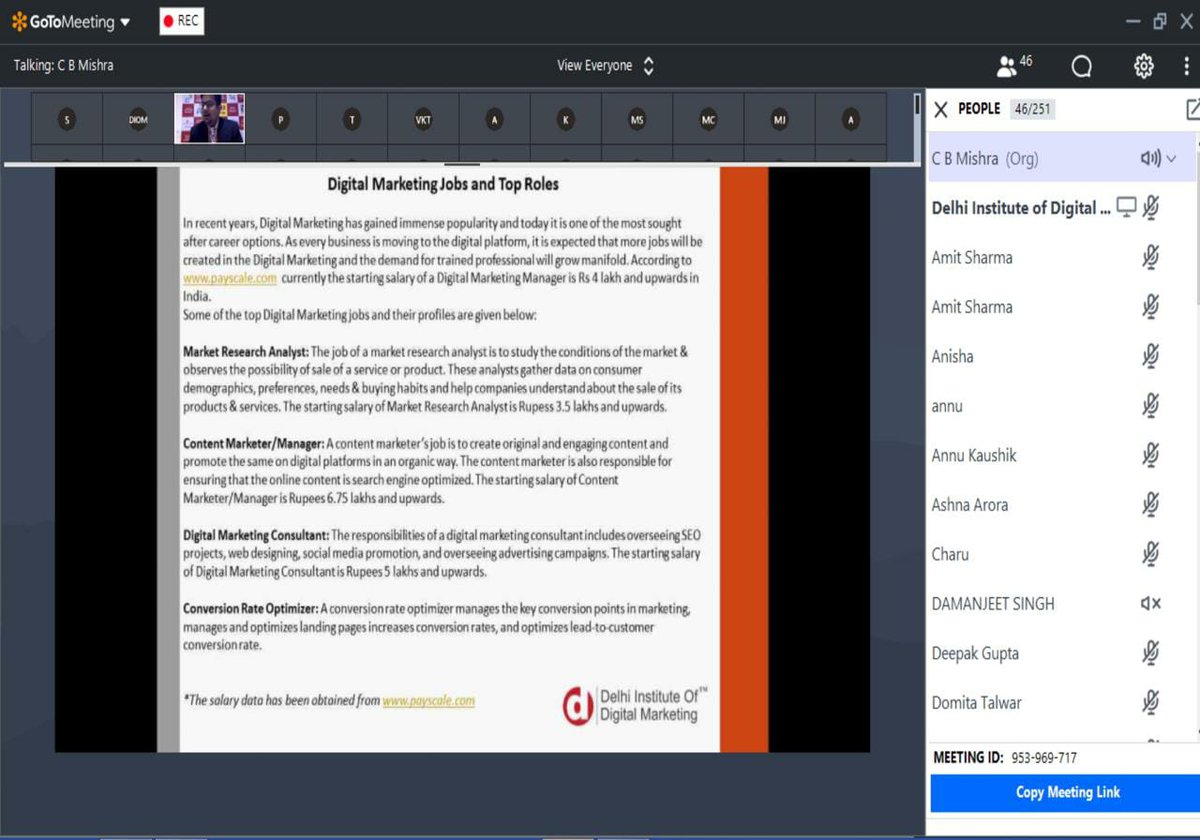Click the Copy Meeting Link button
This screenshot has width=1200, height=840.
[1066, 793]
